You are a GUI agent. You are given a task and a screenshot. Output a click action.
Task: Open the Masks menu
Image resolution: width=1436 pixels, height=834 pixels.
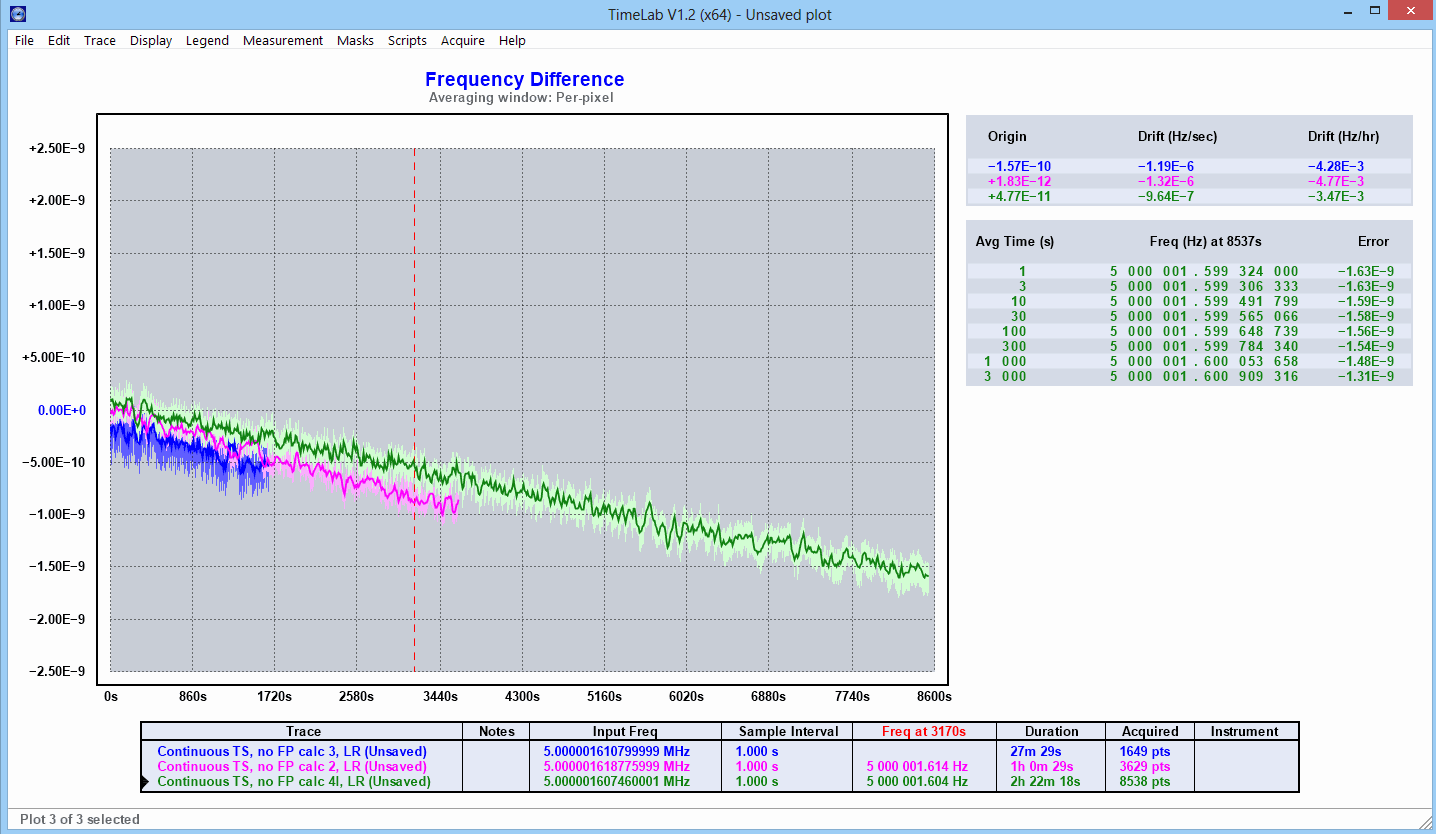point(355,41)
